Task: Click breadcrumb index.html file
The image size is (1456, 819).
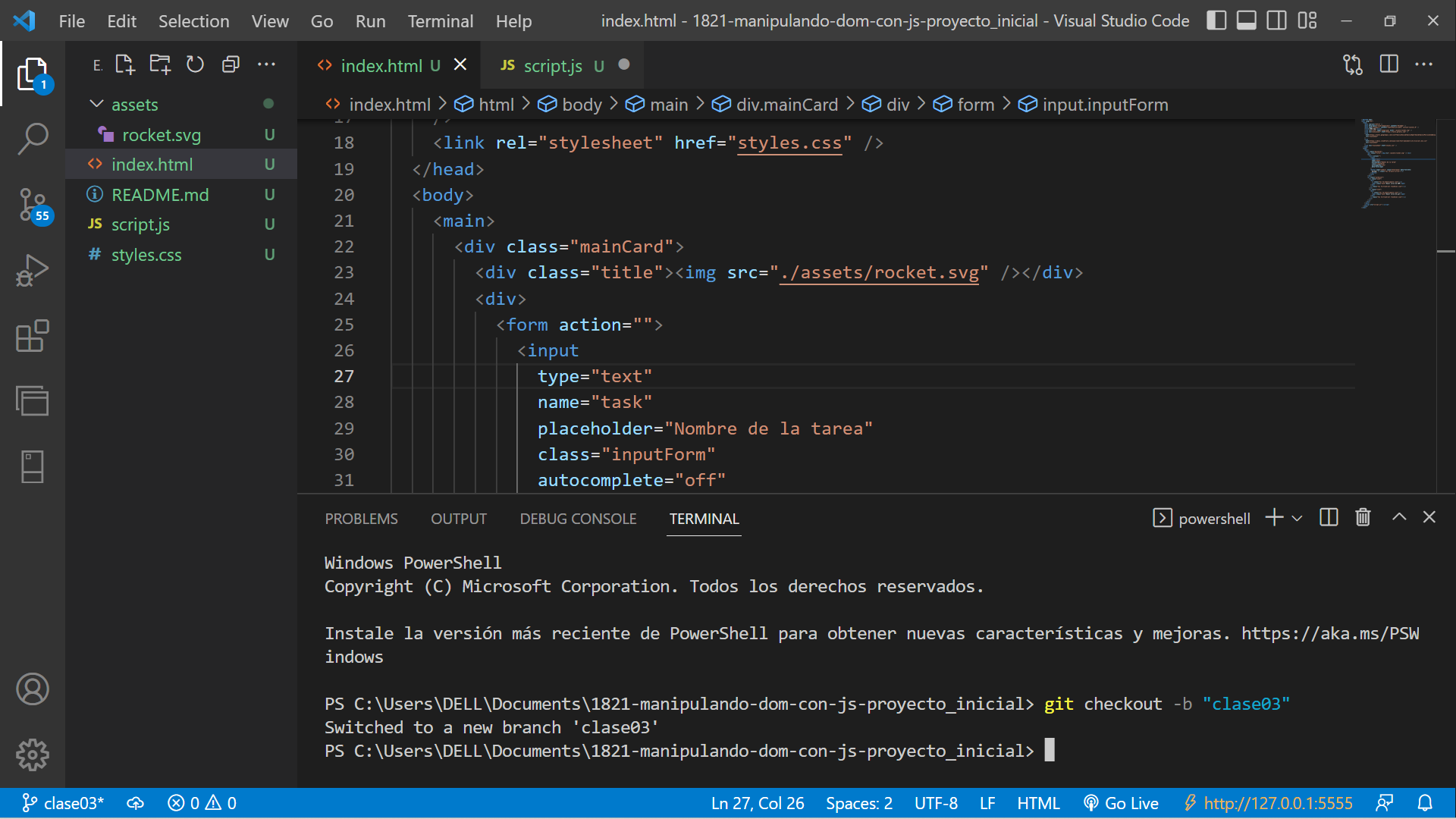Action: pos(378,105)
